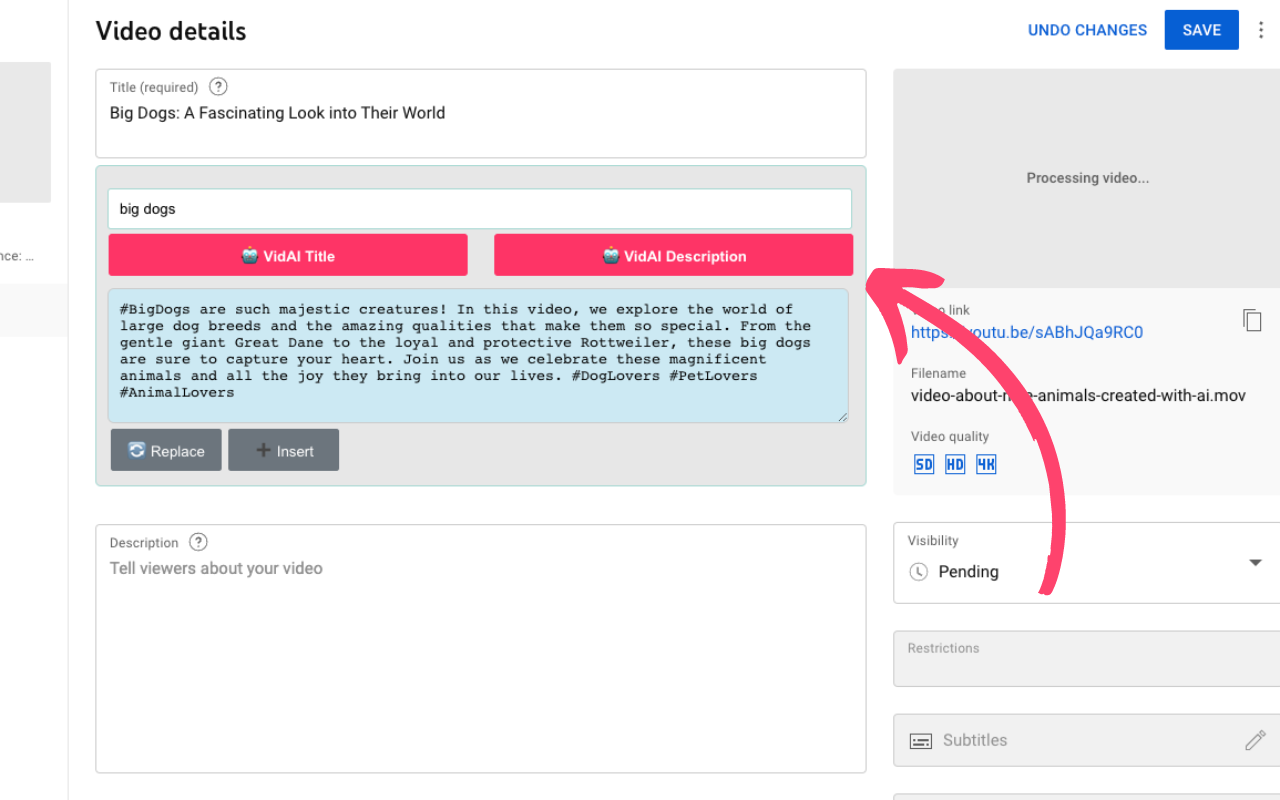The width and height of the screenshot is (1280, 800).
Task: Click the Description help question mark icon
Action: pos(198,542)
